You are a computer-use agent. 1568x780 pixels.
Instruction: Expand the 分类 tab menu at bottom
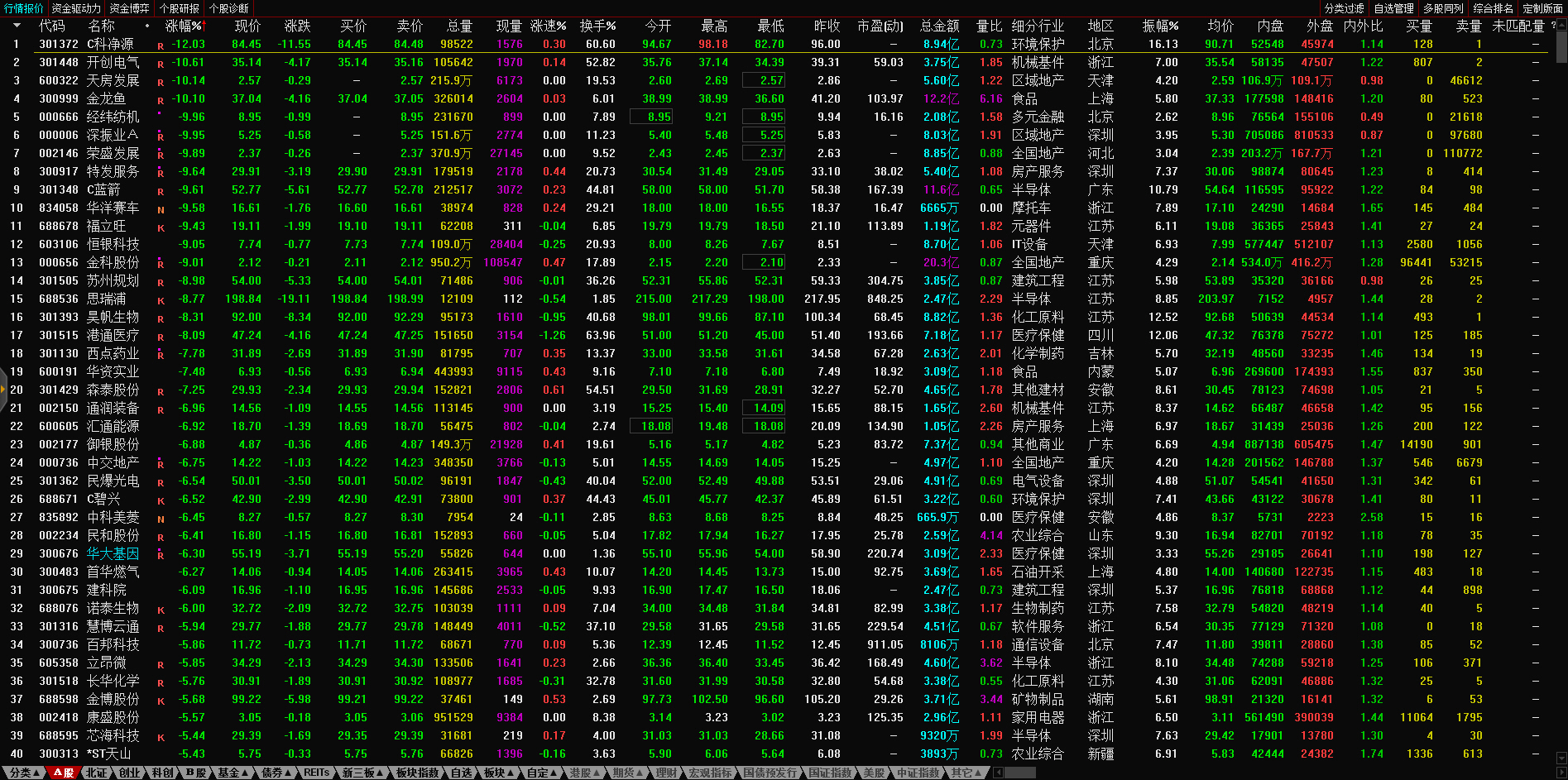point(22,773)
